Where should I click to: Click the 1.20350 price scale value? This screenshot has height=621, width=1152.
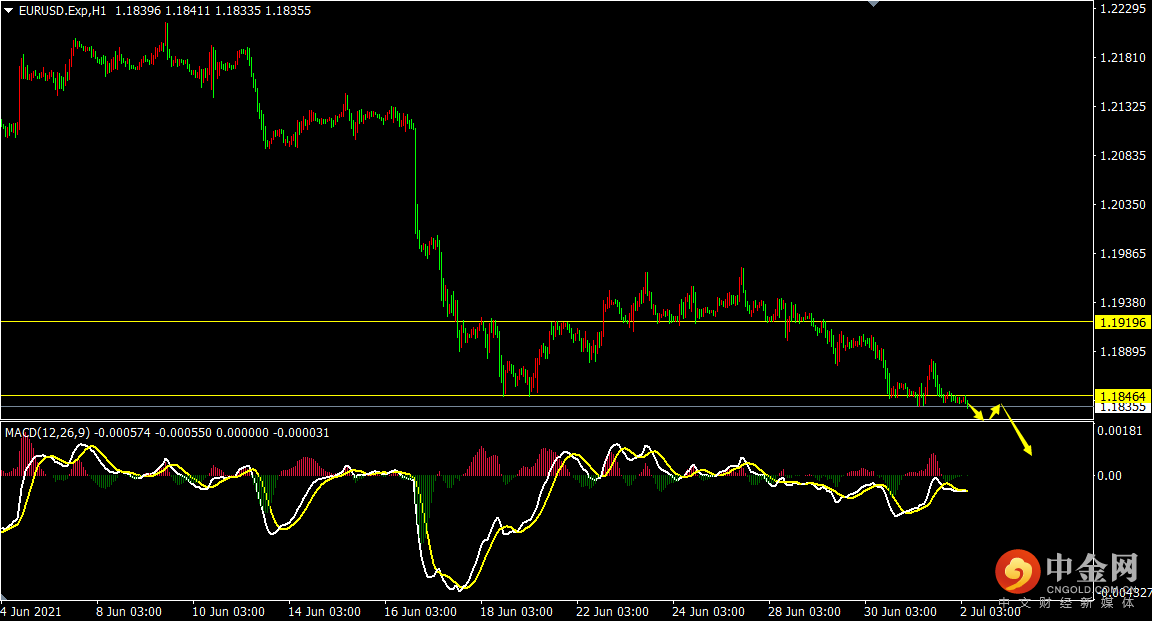(1123, 204)
